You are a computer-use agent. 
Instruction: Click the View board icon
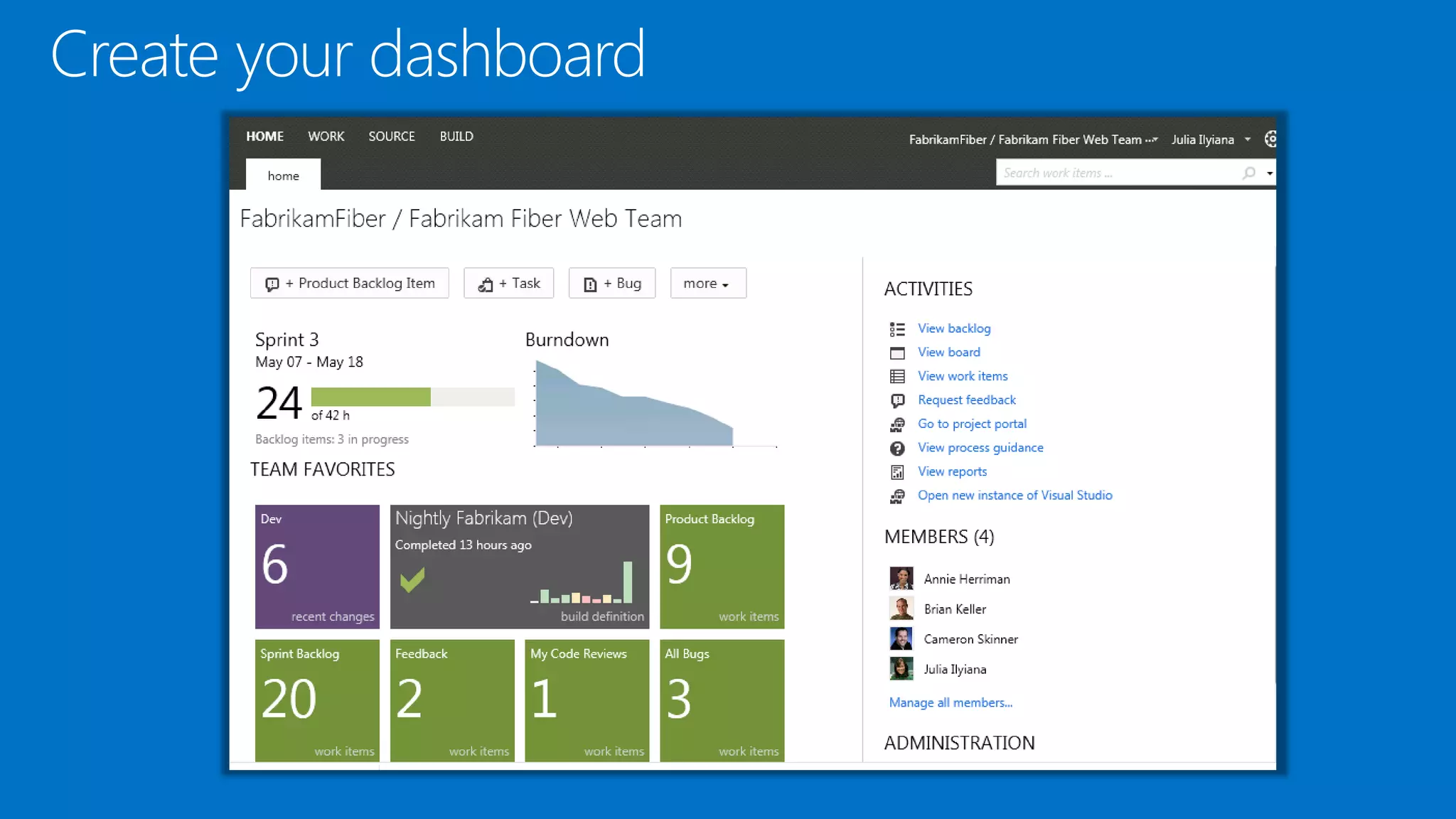[897, 353]
